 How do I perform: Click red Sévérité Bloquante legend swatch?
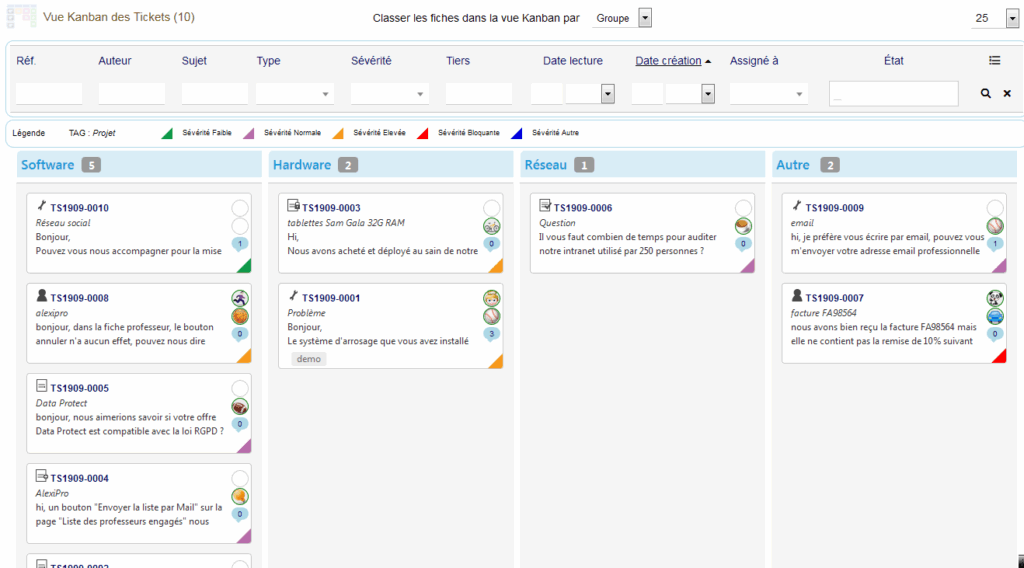coord(423,134)
